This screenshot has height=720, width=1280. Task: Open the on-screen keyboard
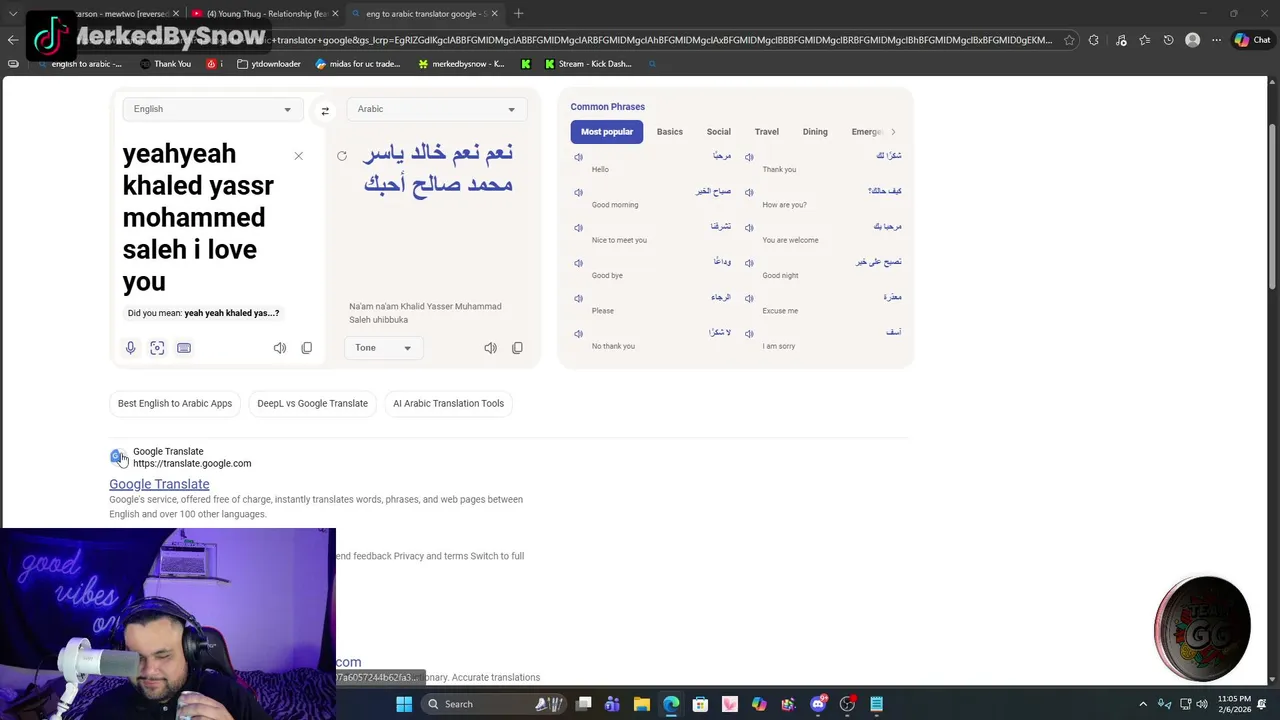[x=184, y=348]
